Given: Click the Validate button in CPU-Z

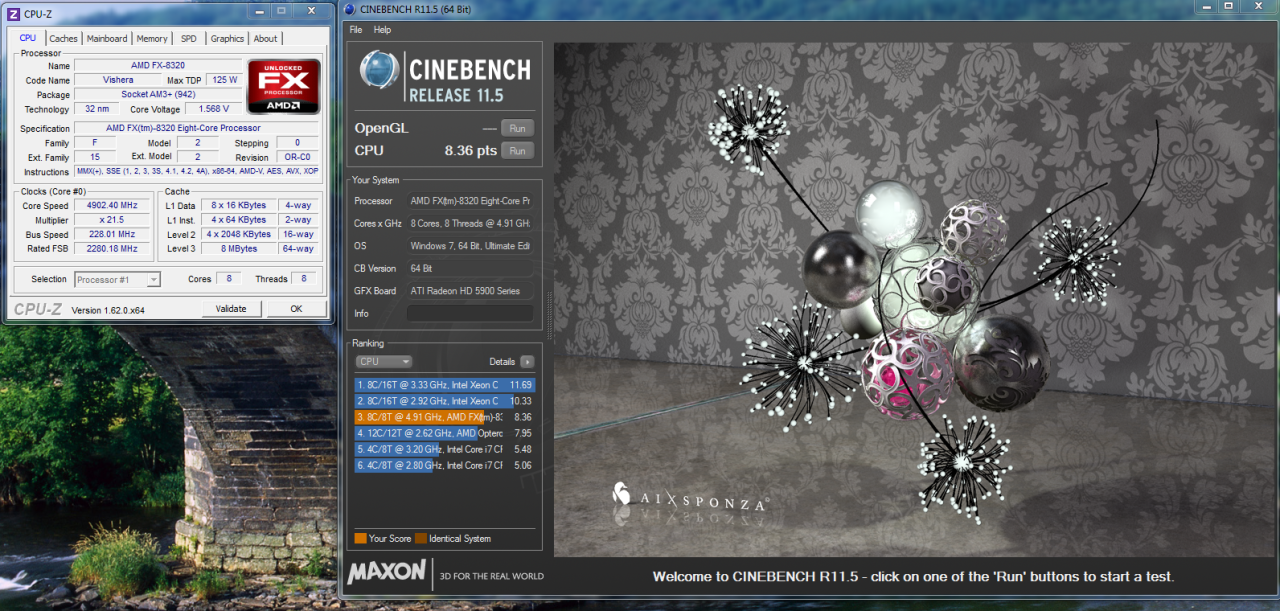Looking at the screenshot, I should [x=231, y=309].
